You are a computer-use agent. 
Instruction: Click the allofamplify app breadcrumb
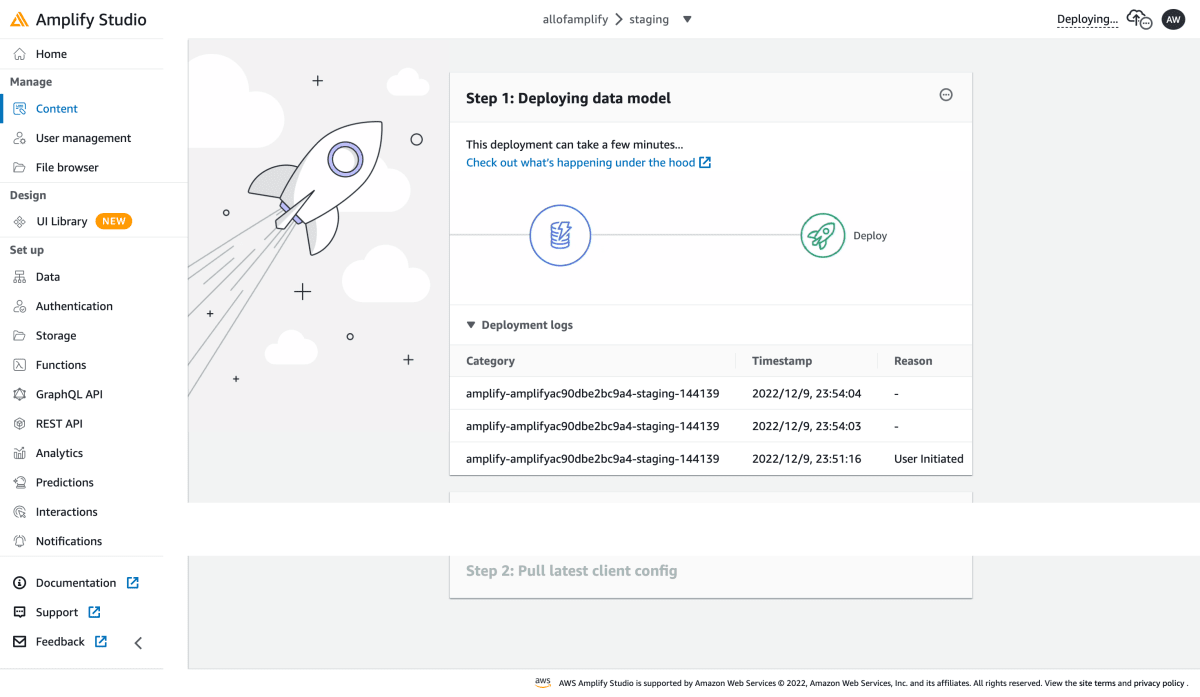tap(575, 19)
